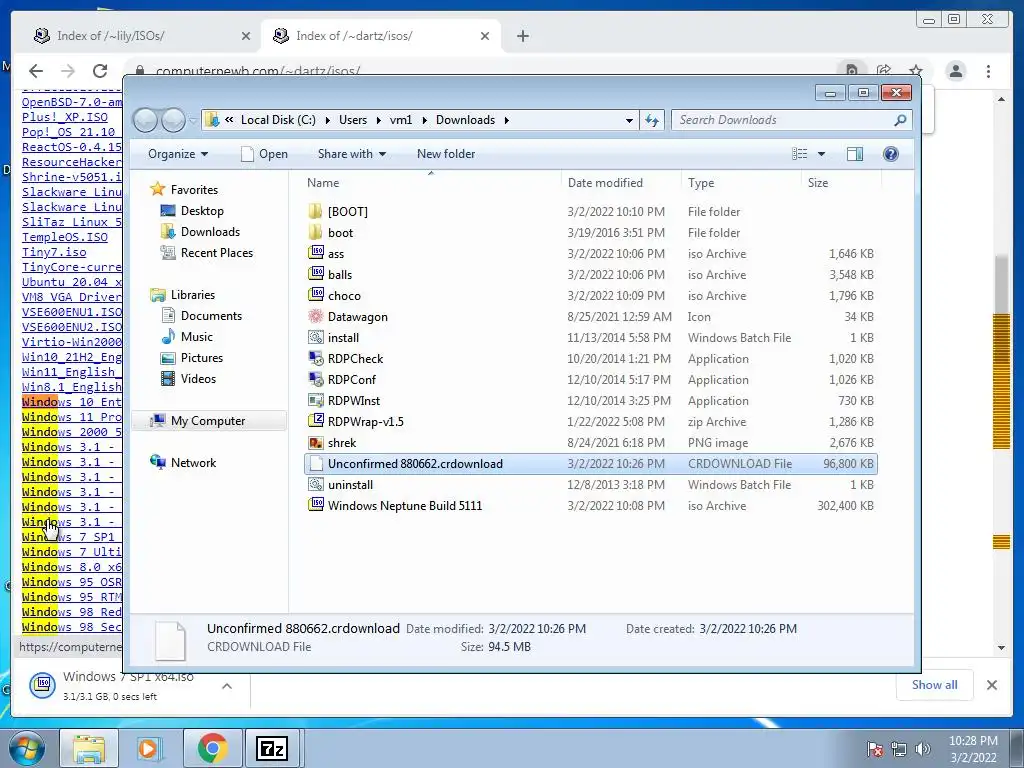The width and height of the screenshot is (1024, 768).
Task: Sort by Date modified column header
Action: tap(620, 183)
